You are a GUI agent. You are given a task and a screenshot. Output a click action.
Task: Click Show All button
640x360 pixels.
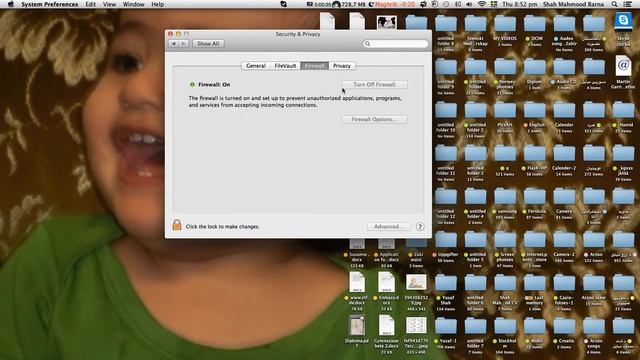pos(208,43)
